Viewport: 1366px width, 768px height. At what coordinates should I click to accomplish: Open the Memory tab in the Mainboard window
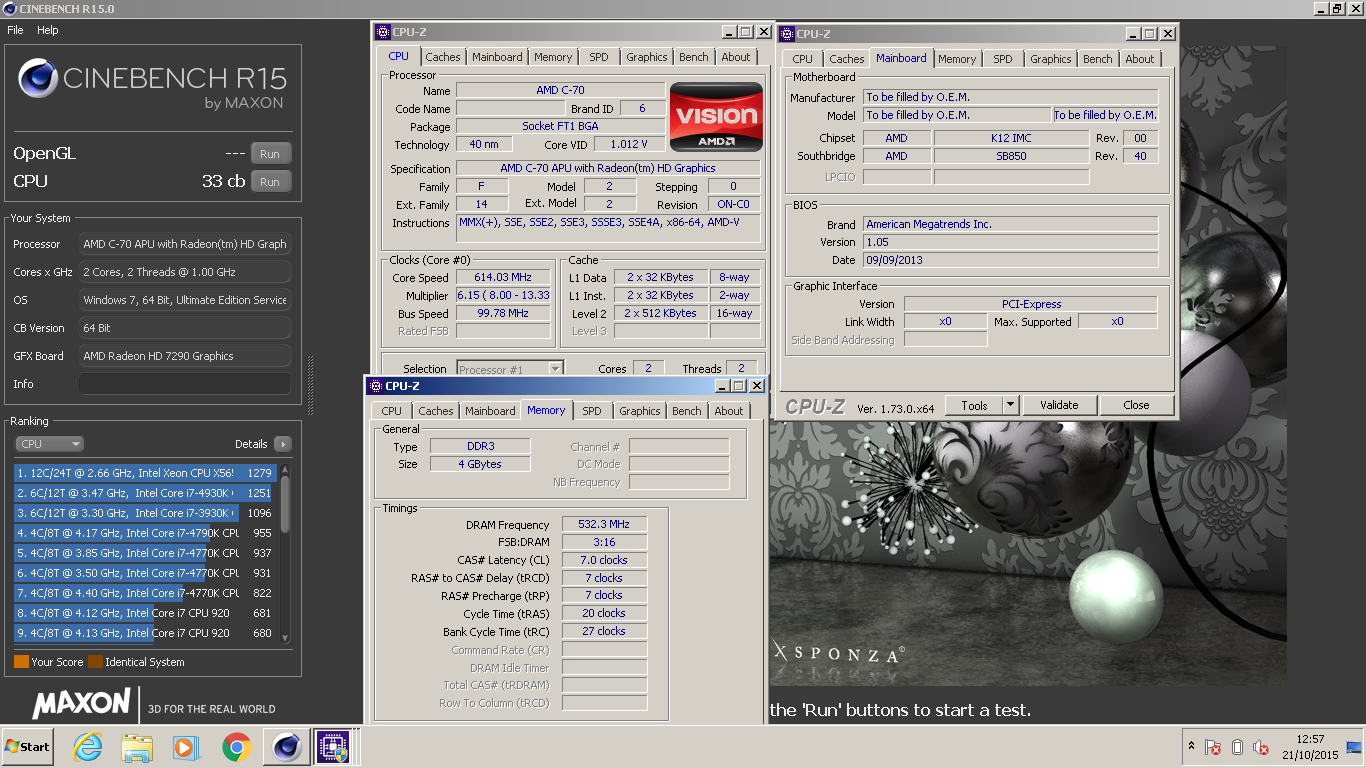pyautogui.click(x=957, y=59)
